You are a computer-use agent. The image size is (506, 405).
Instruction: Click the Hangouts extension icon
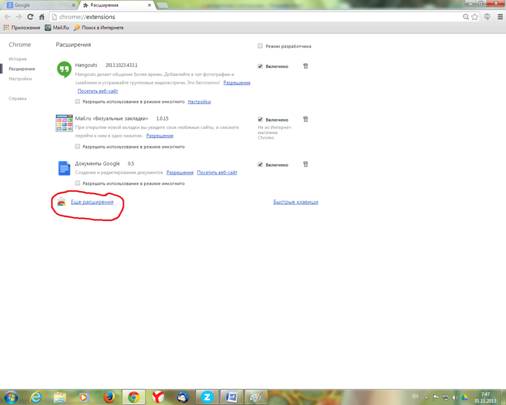coord(64,69)
